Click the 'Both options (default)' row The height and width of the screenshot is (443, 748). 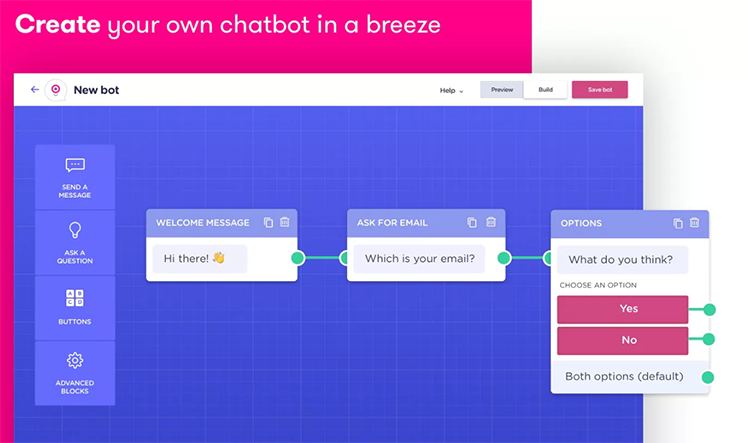point(630,377)
